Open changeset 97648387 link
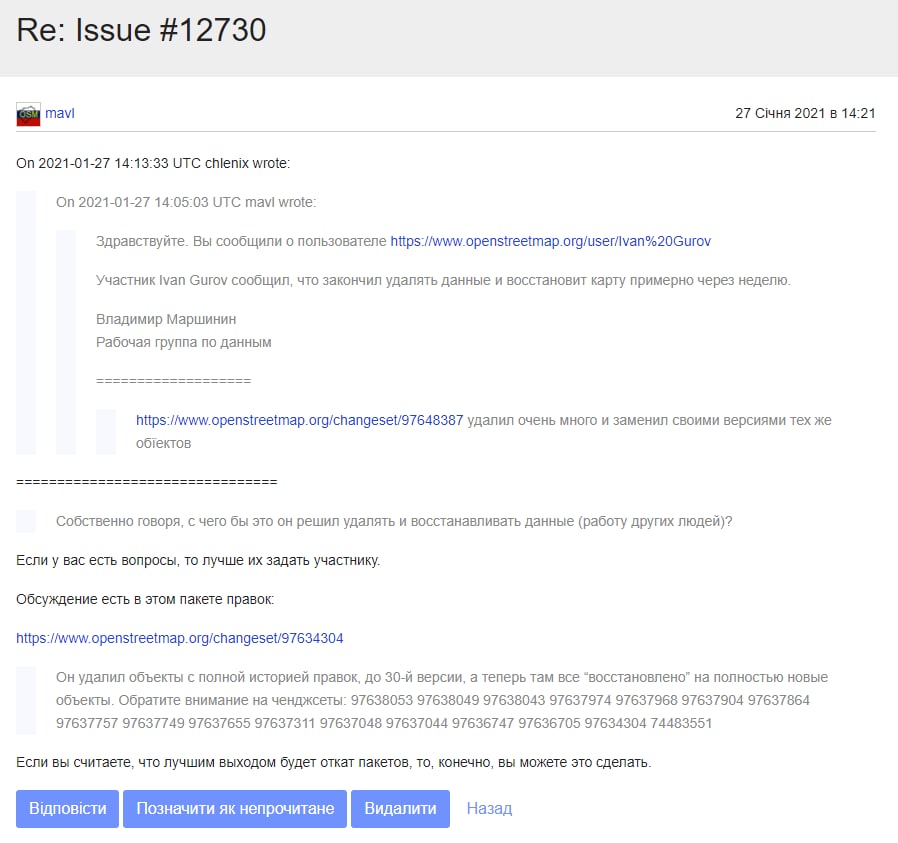The height and width of the screenshot is (843, 898). [x=299, y=420]
